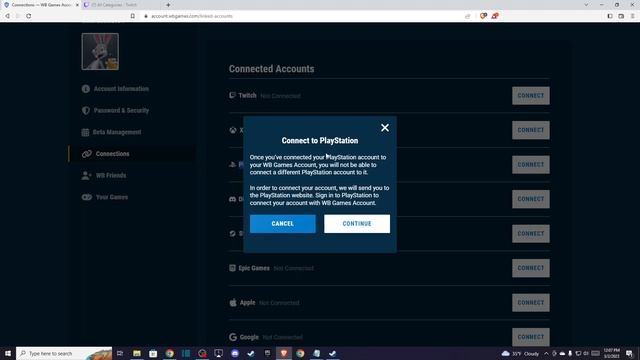This screenshot has height=360, width=640.
Task: Click the Beta Management grid icon
Action: pyautogui.click(x=85, y=132)
